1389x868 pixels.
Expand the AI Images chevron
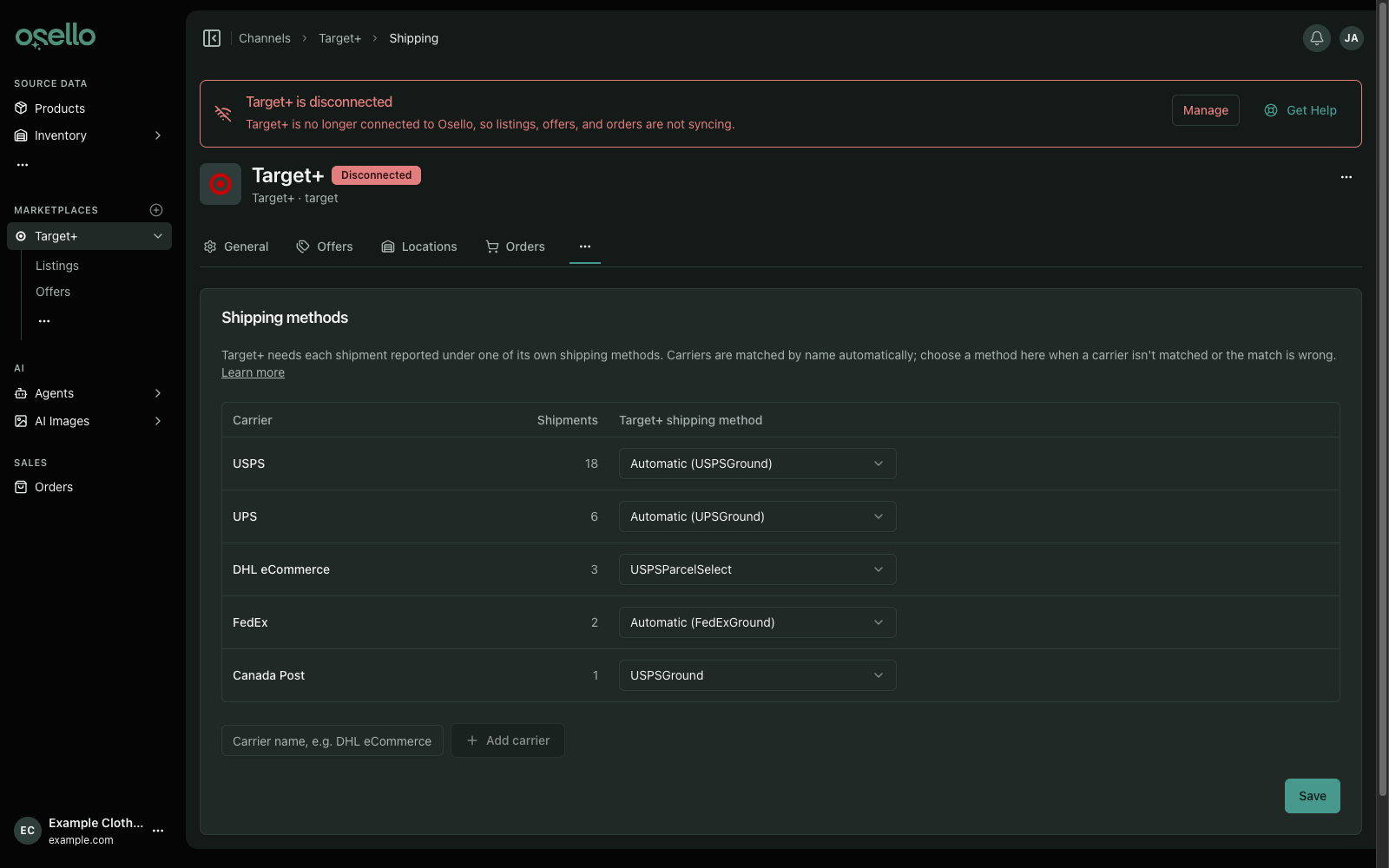tap(158, 421)
